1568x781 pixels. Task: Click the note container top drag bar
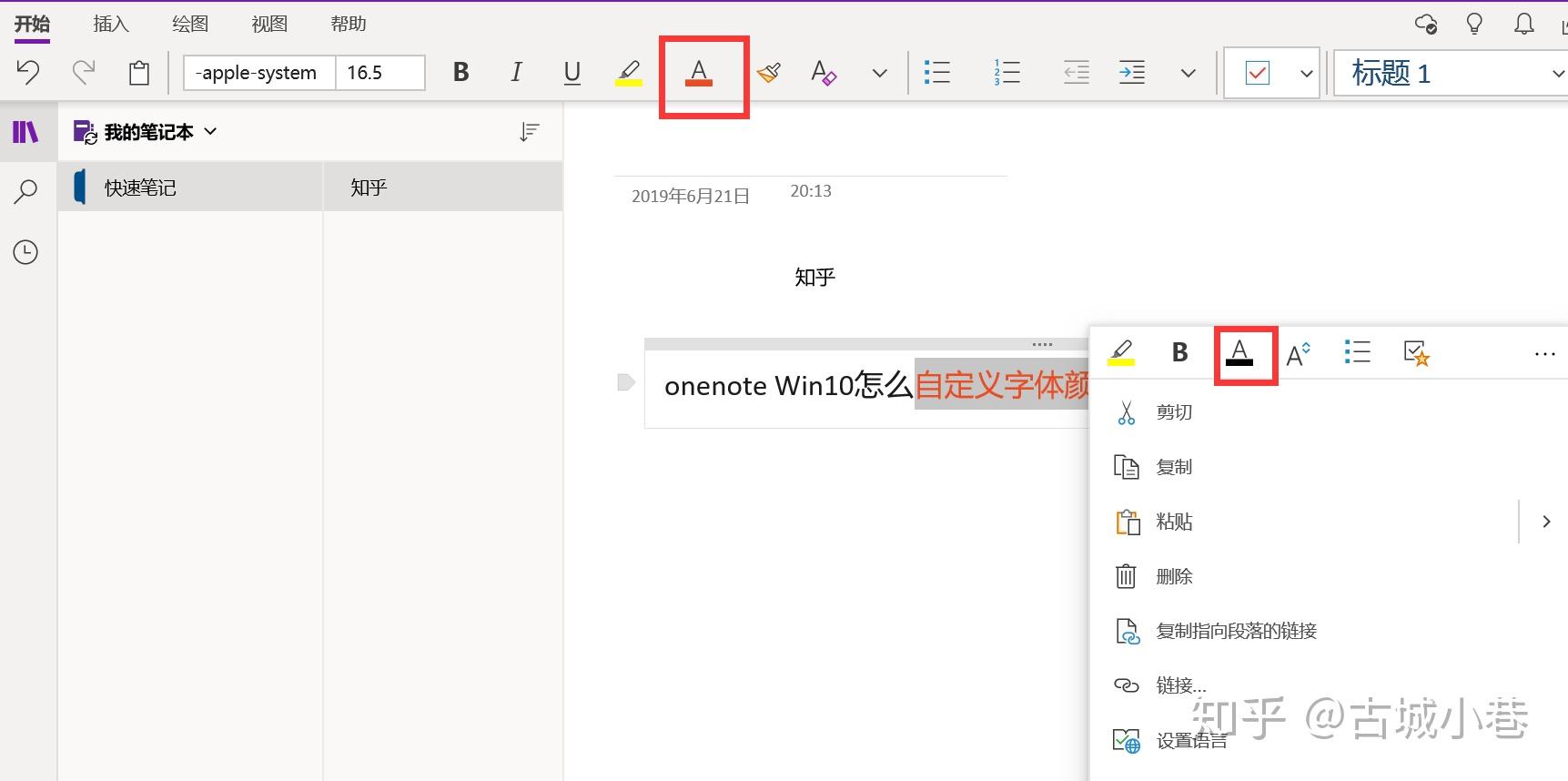tap(866, 344)
